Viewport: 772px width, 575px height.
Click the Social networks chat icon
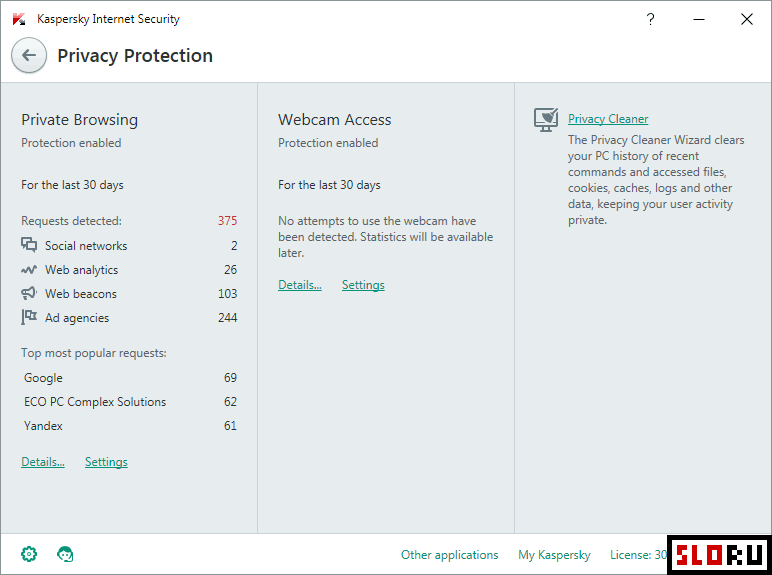tap(29, 245)
